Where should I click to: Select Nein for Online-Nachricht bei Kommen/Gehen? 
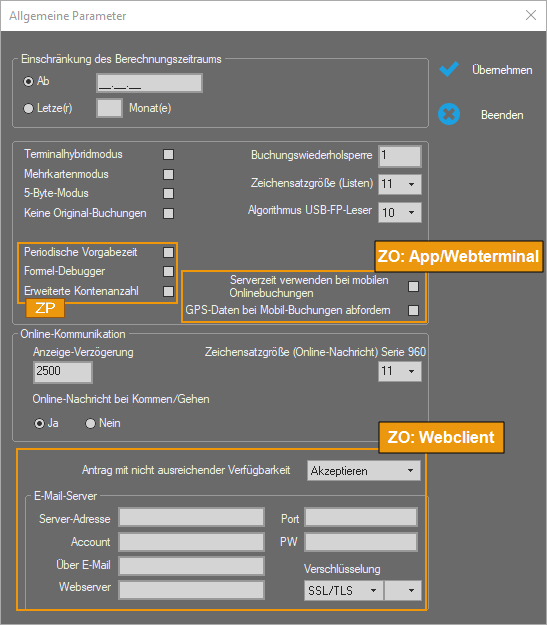91,423
